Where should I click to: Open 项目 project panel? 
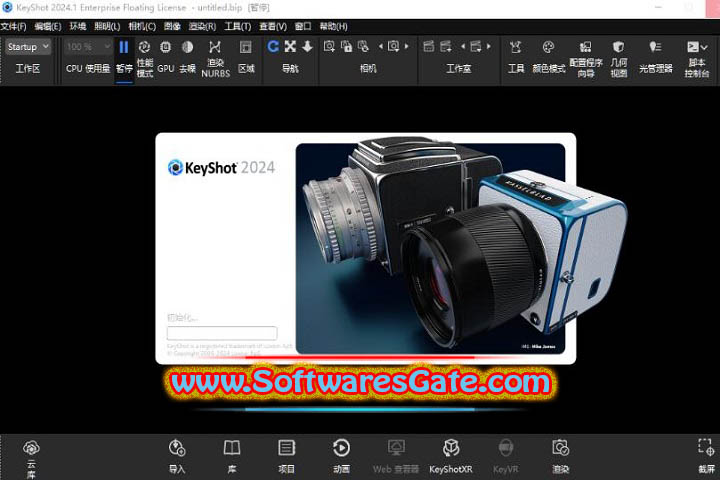point(287,457)
